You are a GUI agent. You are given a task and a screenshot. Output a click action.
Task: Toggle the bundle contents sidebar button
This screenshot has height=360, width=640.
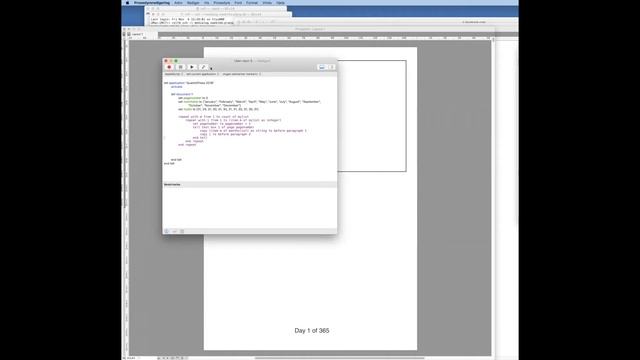pos(332,67)
